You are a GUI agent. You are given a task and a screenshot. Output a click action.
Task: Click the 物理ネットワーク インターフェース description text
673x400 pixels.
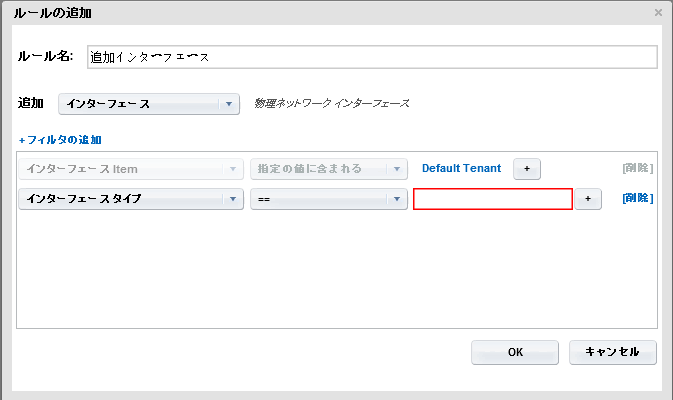(332, 104)
